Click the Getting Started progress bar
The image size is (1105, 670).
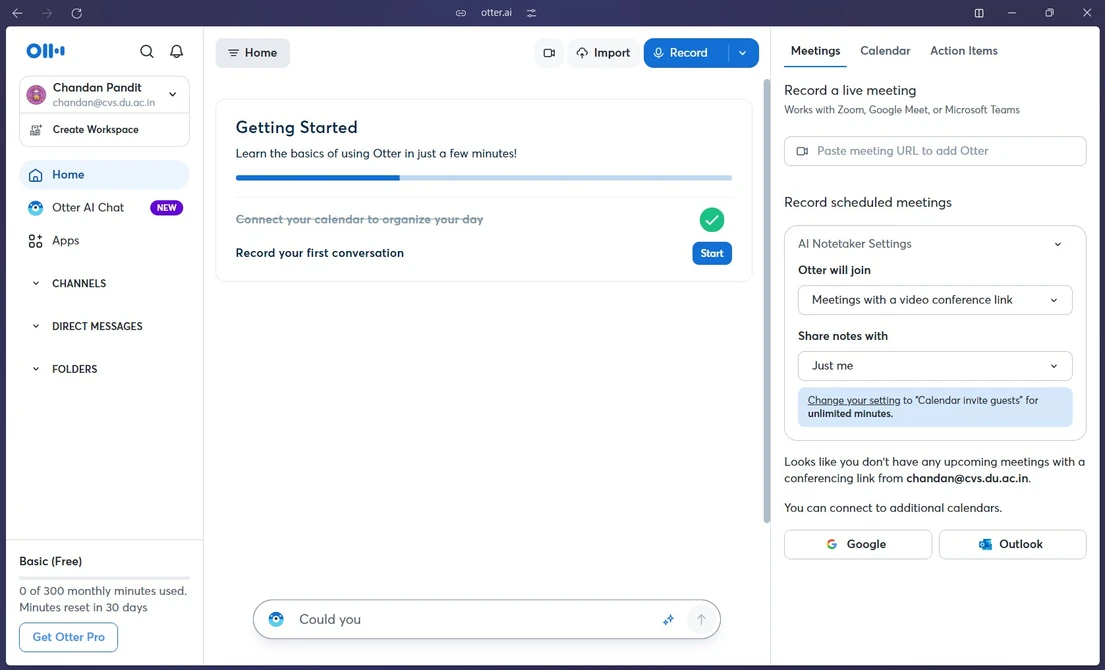(483, 178)
